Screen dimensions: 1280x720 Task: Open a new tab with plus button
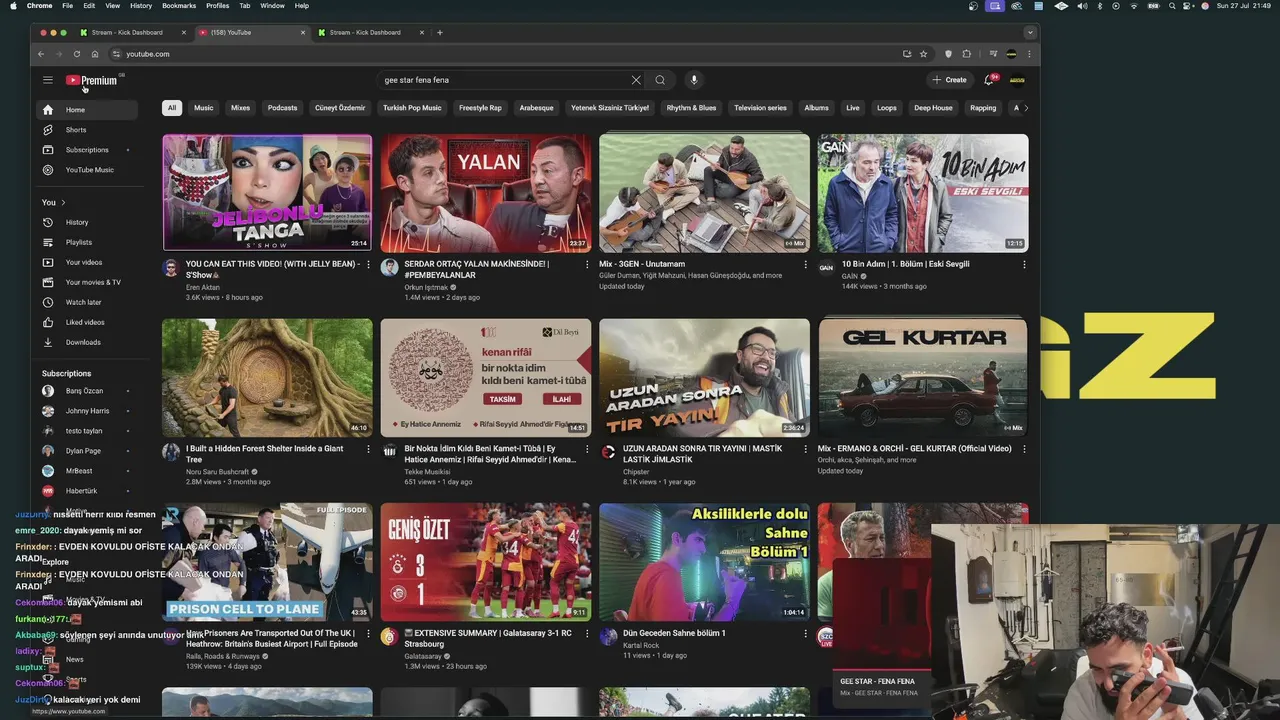coord(439,32)
